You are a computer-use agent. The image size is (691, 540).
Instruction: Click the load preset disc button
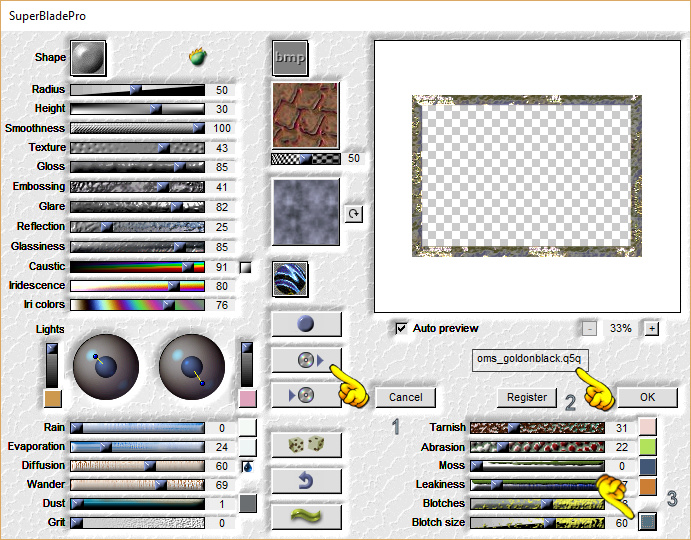pos(306,360)
